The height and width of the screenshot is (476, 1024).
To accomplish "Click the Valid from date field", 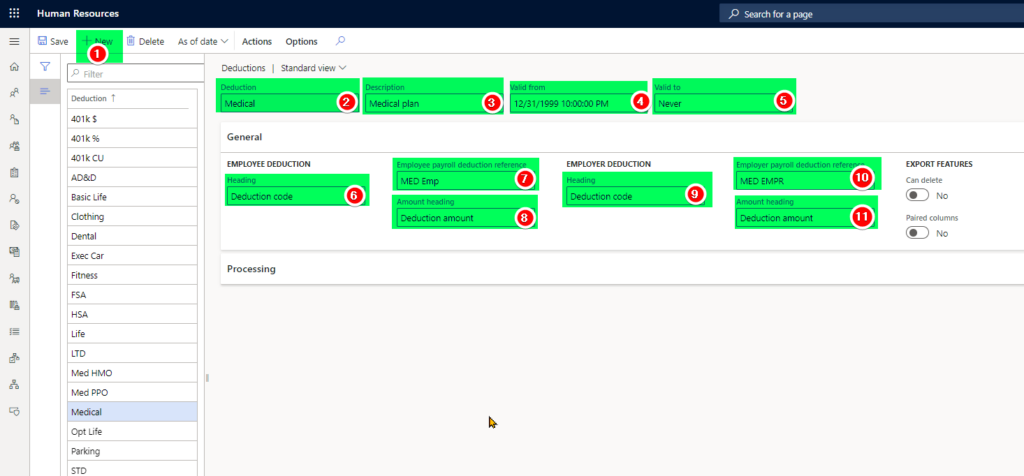I will coord(577,103).
